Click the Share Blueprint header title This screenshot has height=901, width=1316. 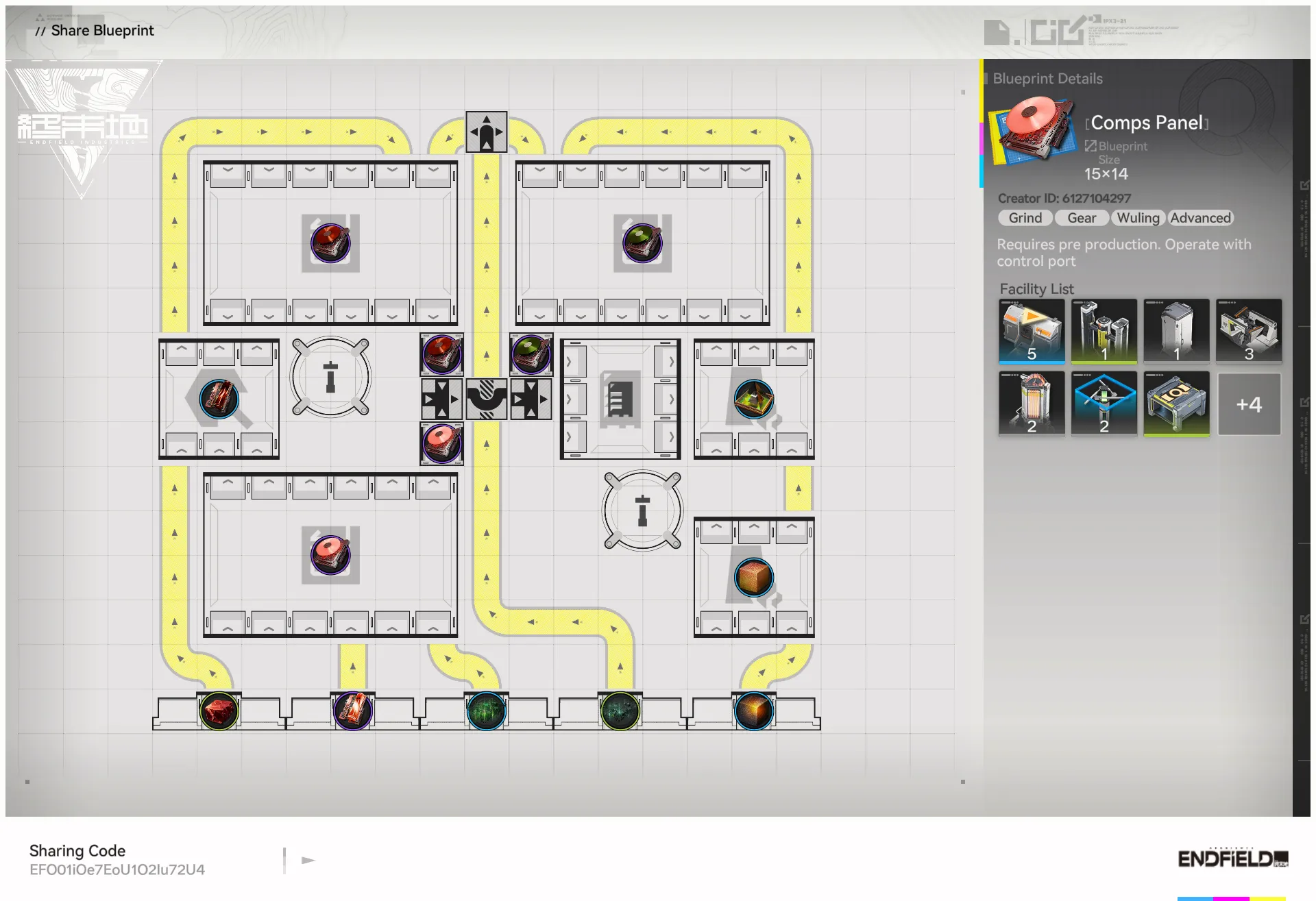[x=102, y=30]
